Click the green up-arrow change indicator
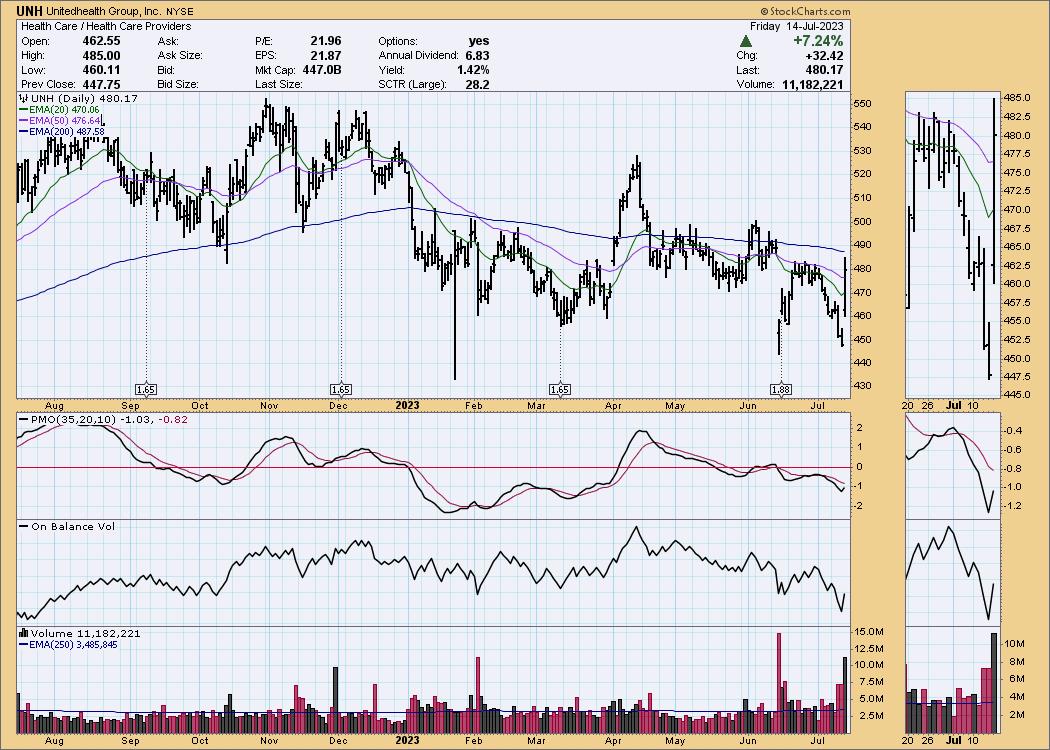Screen dimensions: 1050x750 [745, 42]
